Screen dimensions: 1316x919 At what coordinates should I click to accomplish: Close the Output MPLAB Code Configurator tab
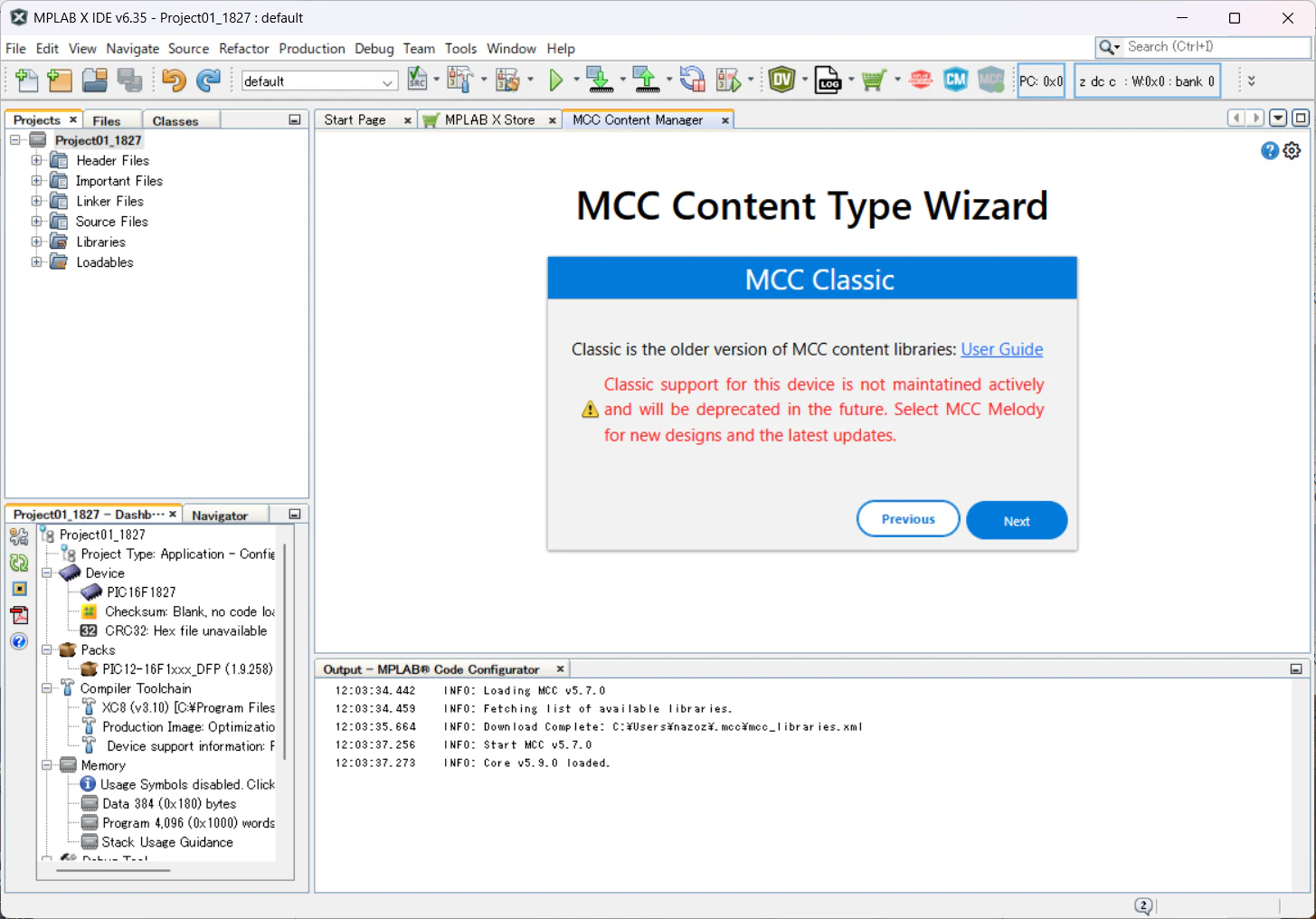click(560, 669)
